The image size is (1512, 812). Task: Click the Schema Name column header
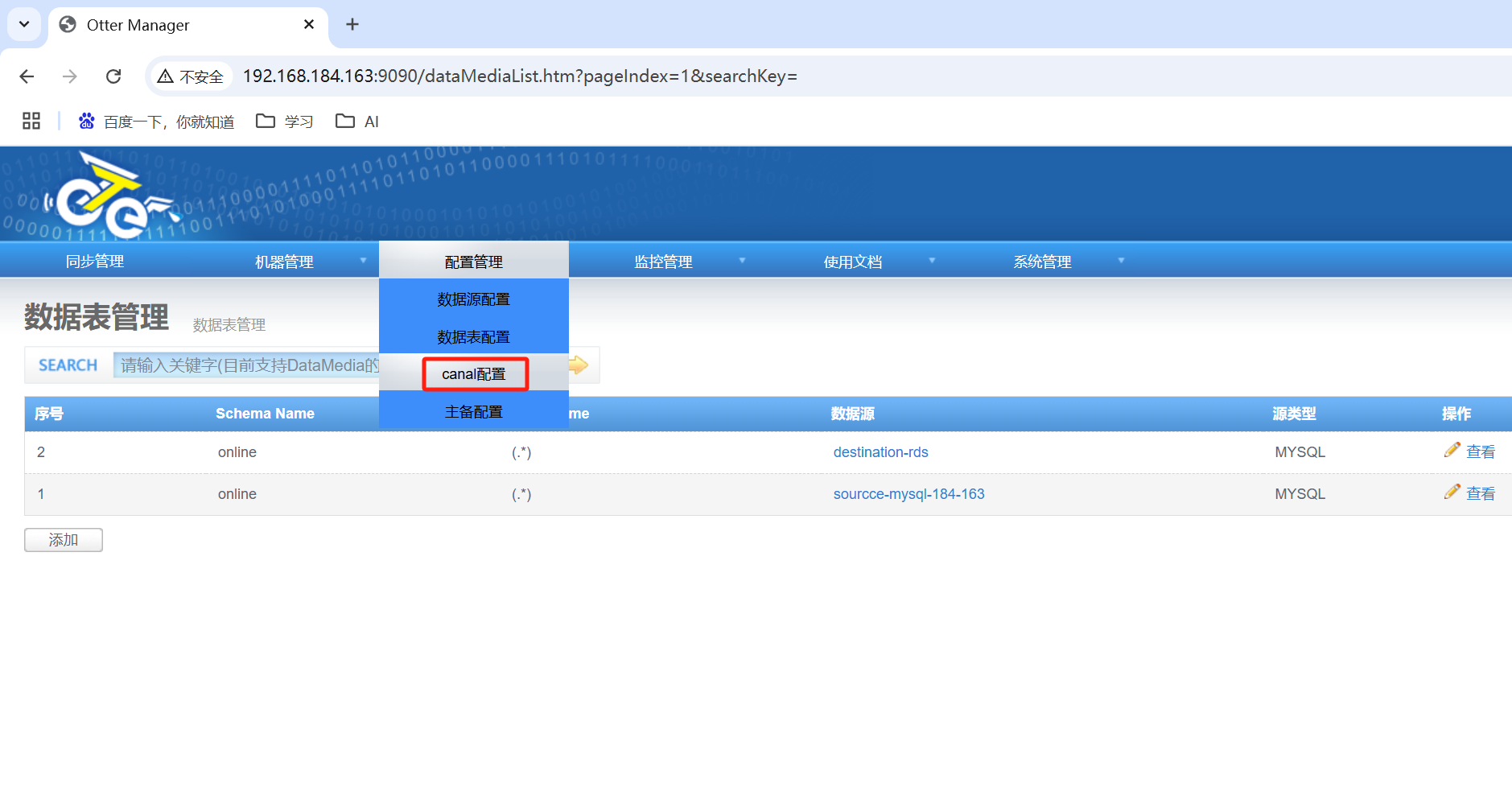coord(265,414)
